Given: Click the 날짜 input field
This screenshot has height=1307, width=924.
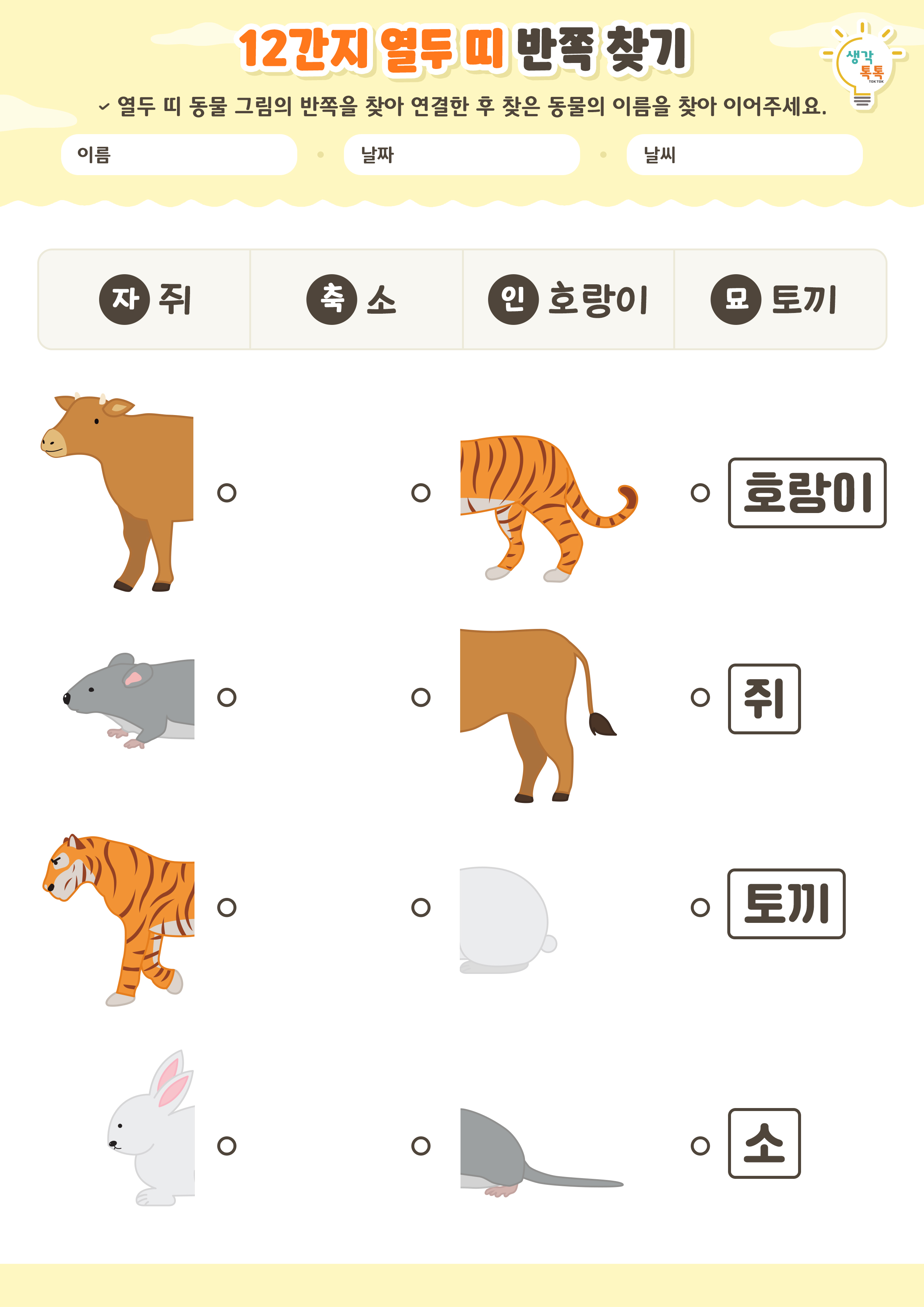Looking at the screenshot, I should (462, 155).
